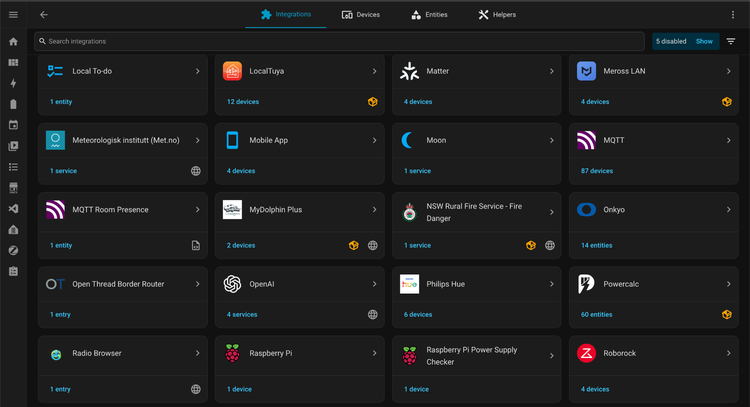Expand the Radio Browser chevron
This screenshot has height=407, width=750.
click(x=198, y=353)
